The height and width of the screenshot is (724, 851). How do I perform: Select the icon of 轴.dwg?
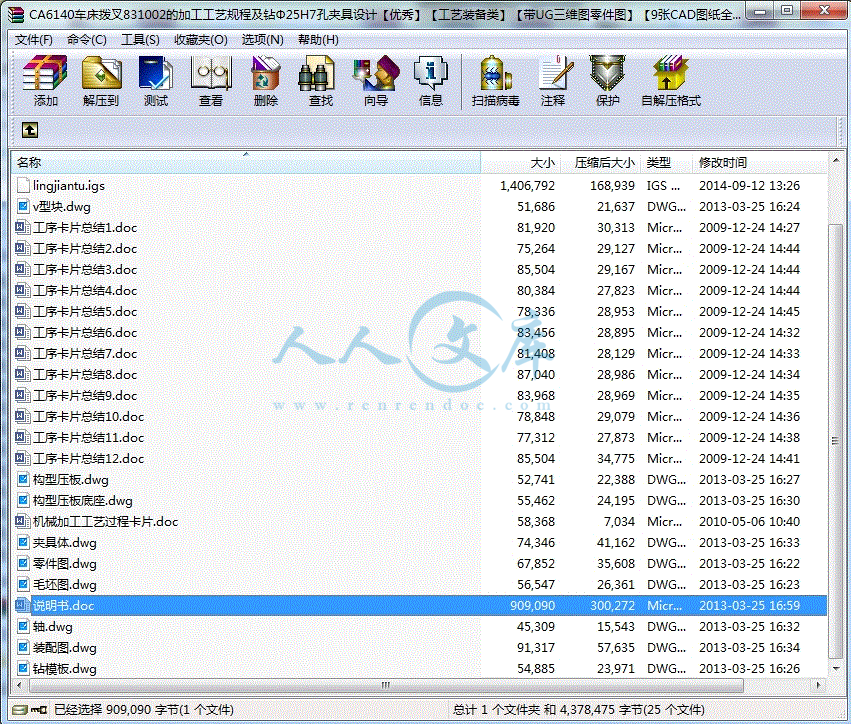tap(23, 626)
